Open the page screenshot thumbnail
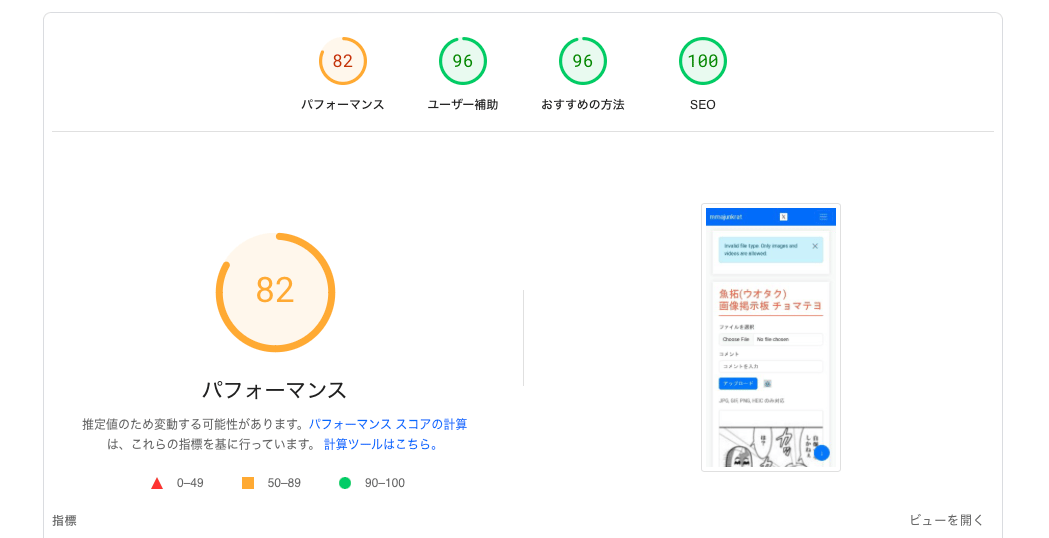The image size is (1049, 538). point(771,337)
